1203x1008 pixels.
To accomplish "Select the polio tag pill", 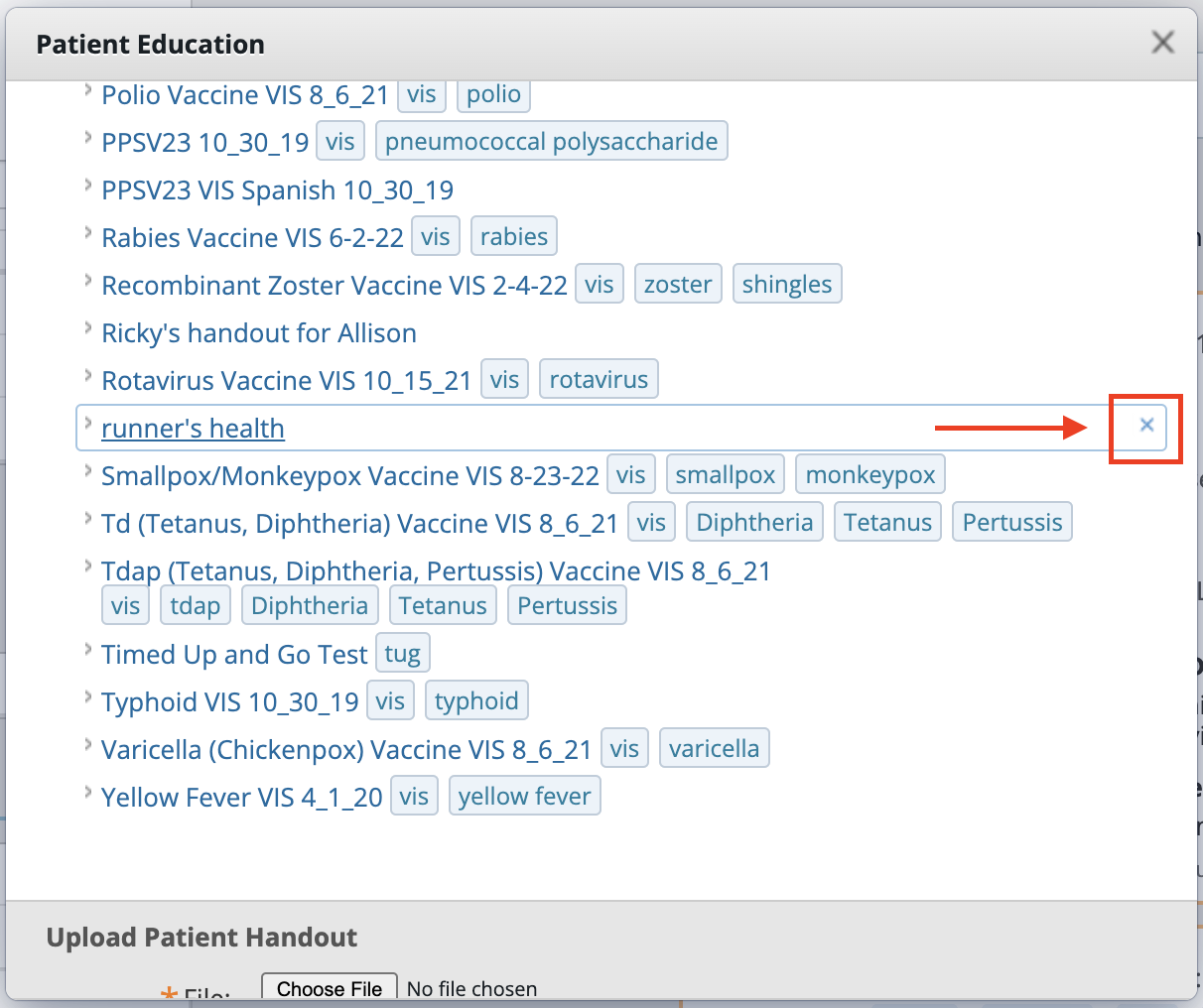I will [x=493, y=94].
